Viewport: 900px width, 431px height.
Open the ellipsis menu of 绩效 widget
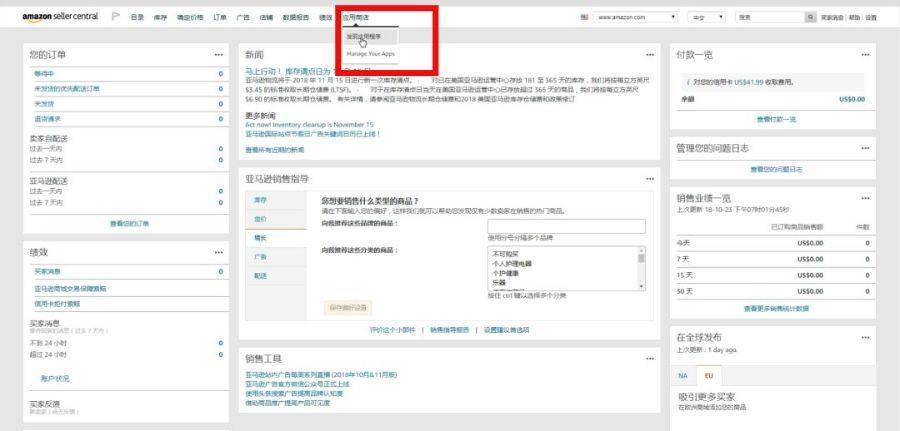point(219,252)
